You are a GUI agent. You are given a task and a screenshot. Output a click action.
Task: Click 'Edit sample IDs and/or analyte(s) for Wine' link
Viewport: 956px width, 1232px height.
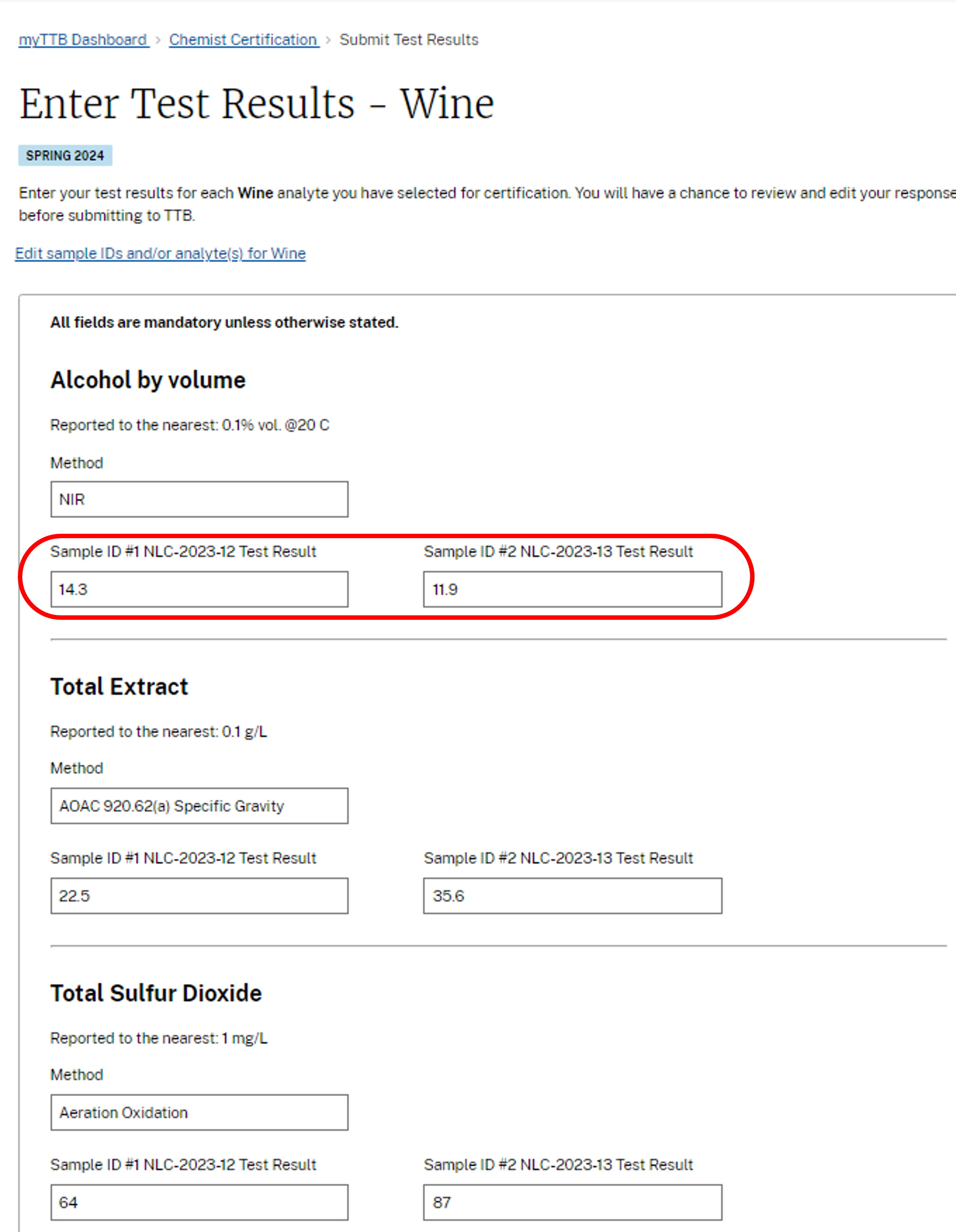[160, 254]
